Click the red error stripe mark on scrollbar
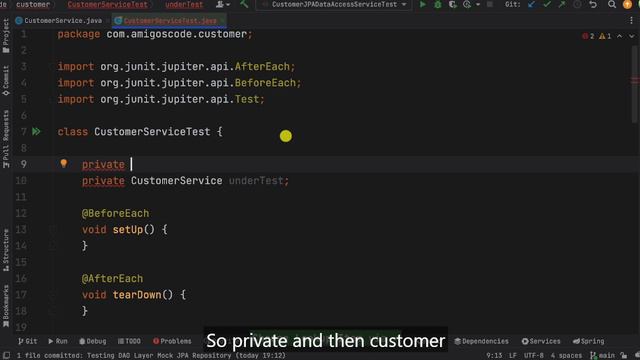640x360 pixels. (635, 80)
